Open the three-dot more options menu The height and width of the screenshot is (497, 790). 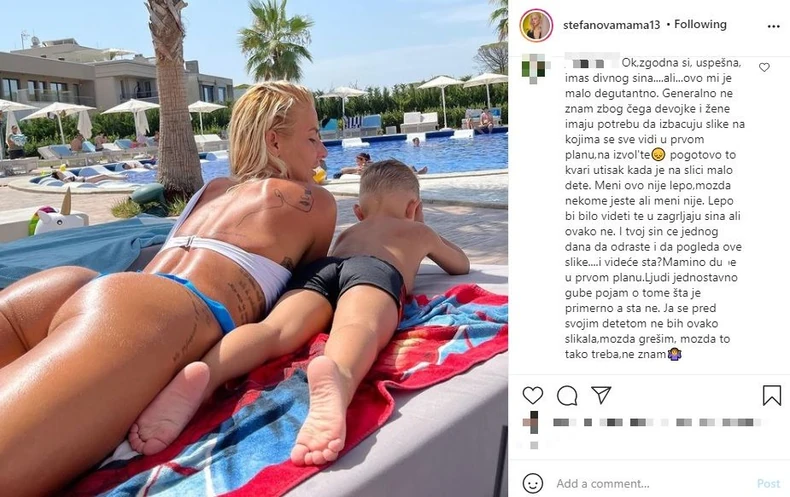click(x=773, y=26)
